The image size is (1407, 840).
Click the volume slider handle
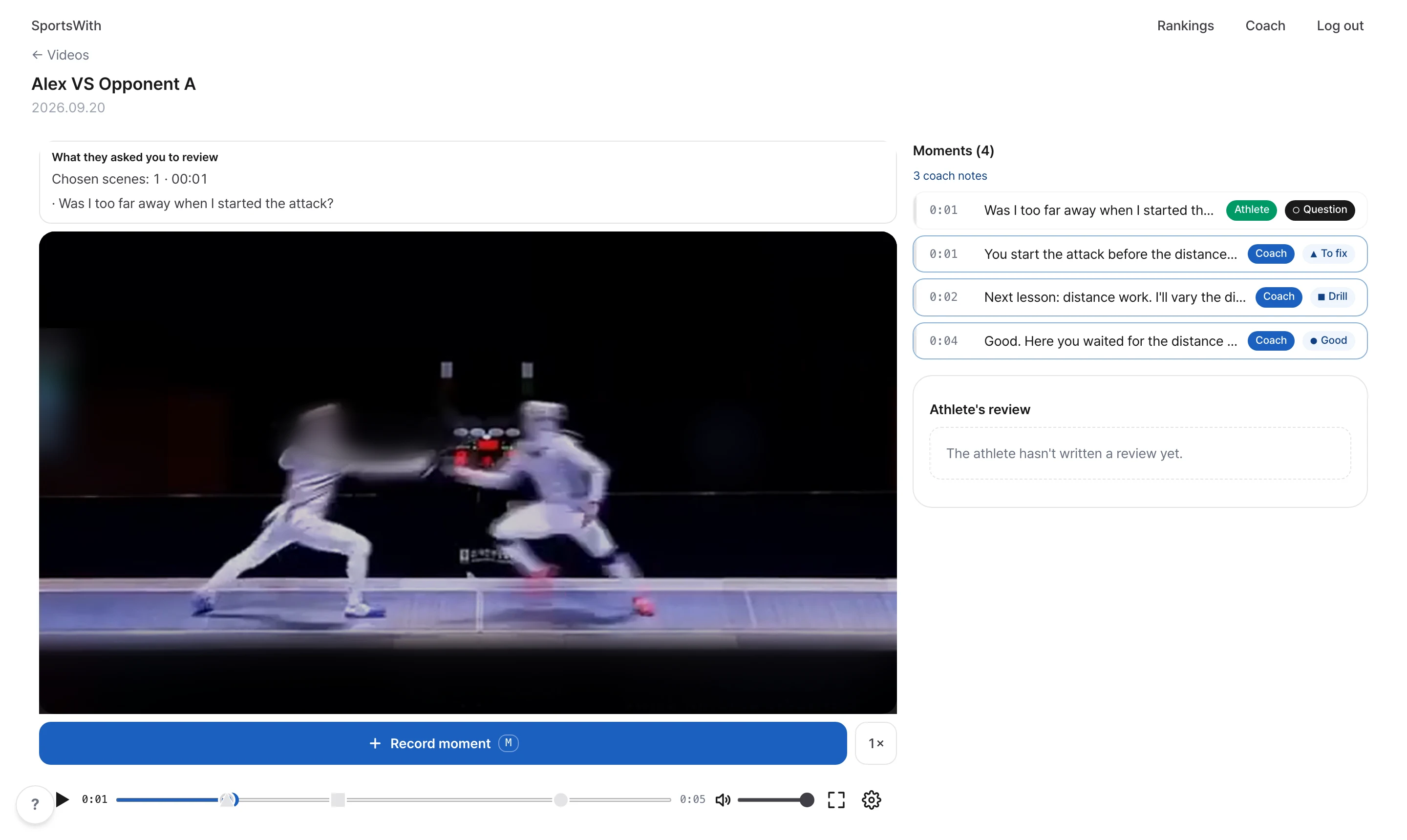[x=807, y=799]
